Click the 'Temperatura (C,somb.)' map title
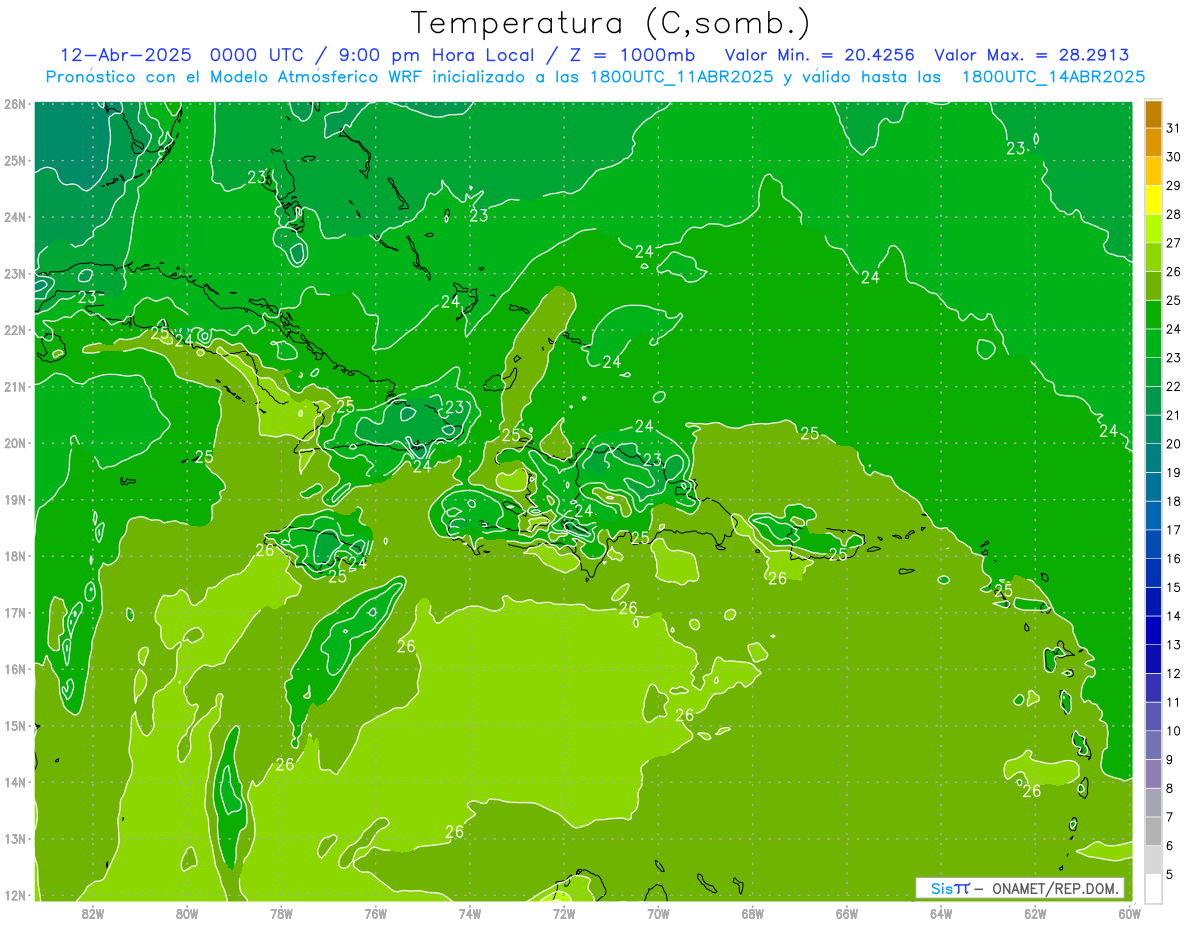 coord(611,23)
